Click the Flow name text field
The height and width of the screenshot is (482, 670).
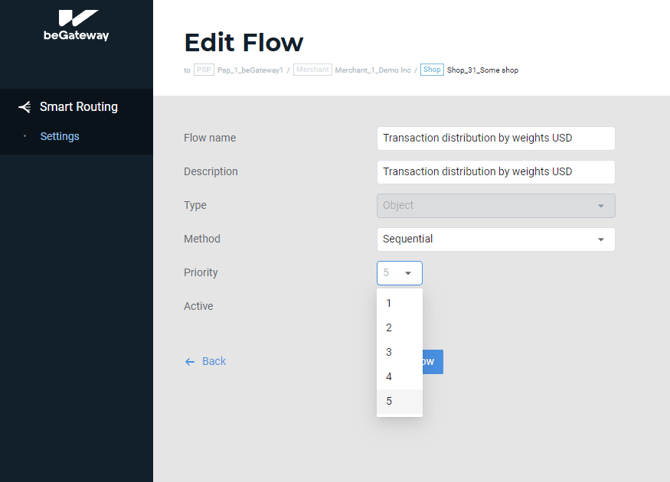point(496,138)
